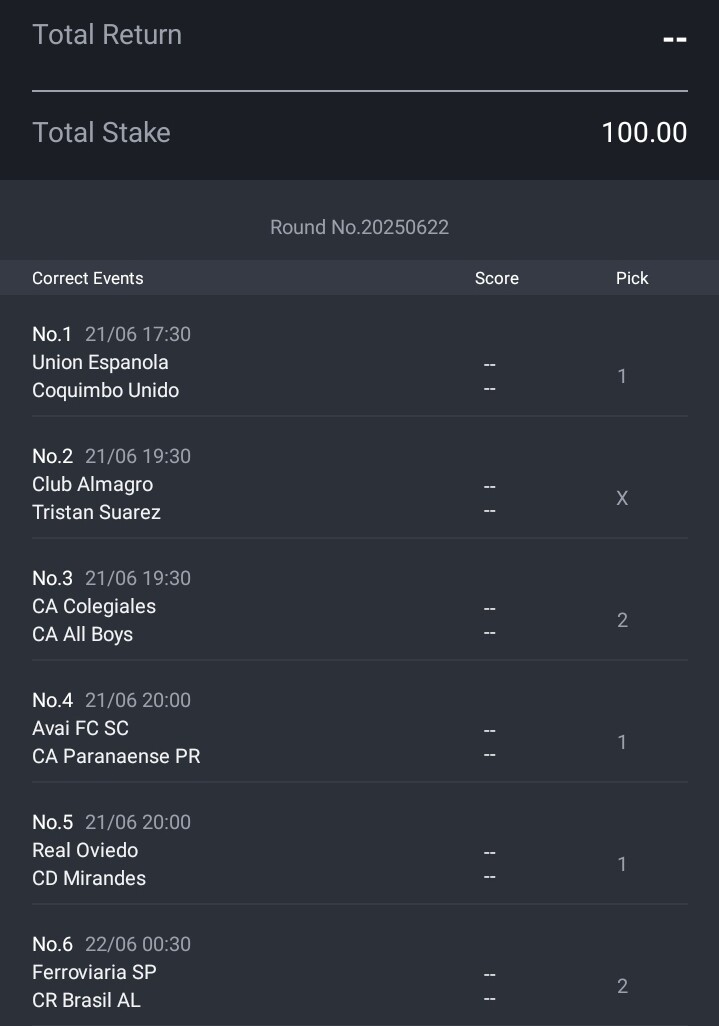This screenshot has height=1026, width=719.
Task: Select the Union Espanola team name
Action: point(100,363)
